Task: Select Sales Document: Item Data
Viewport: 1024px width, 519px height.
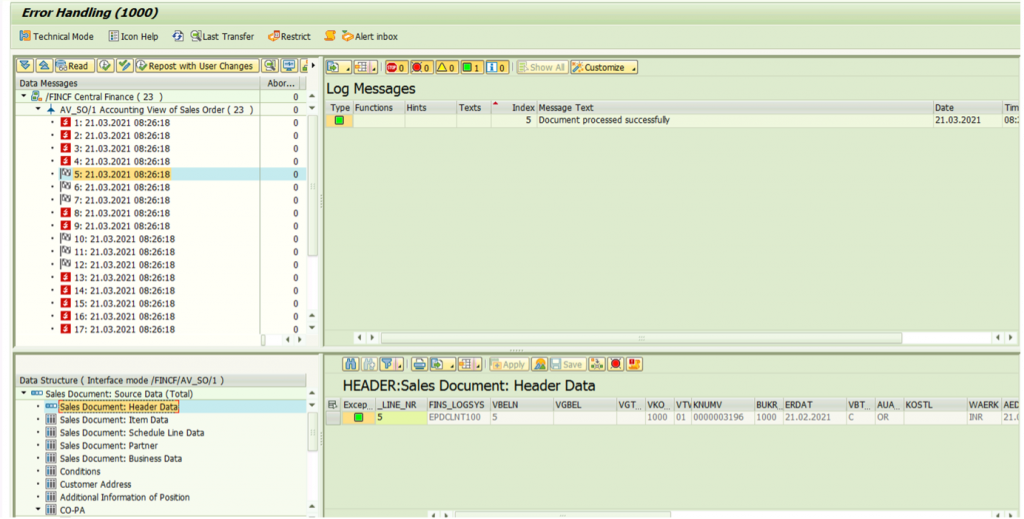Action: (114, 420)
